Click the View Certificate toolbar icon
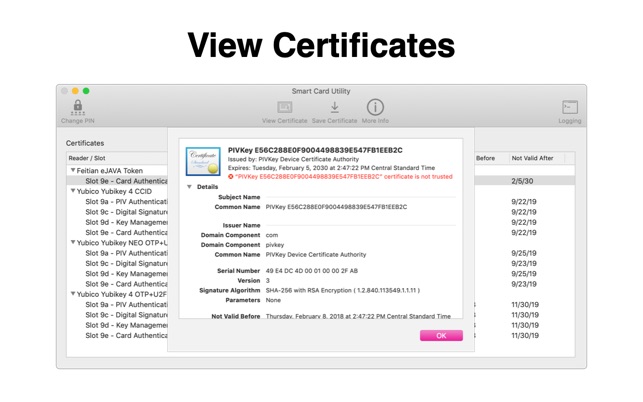 point(285,107)
